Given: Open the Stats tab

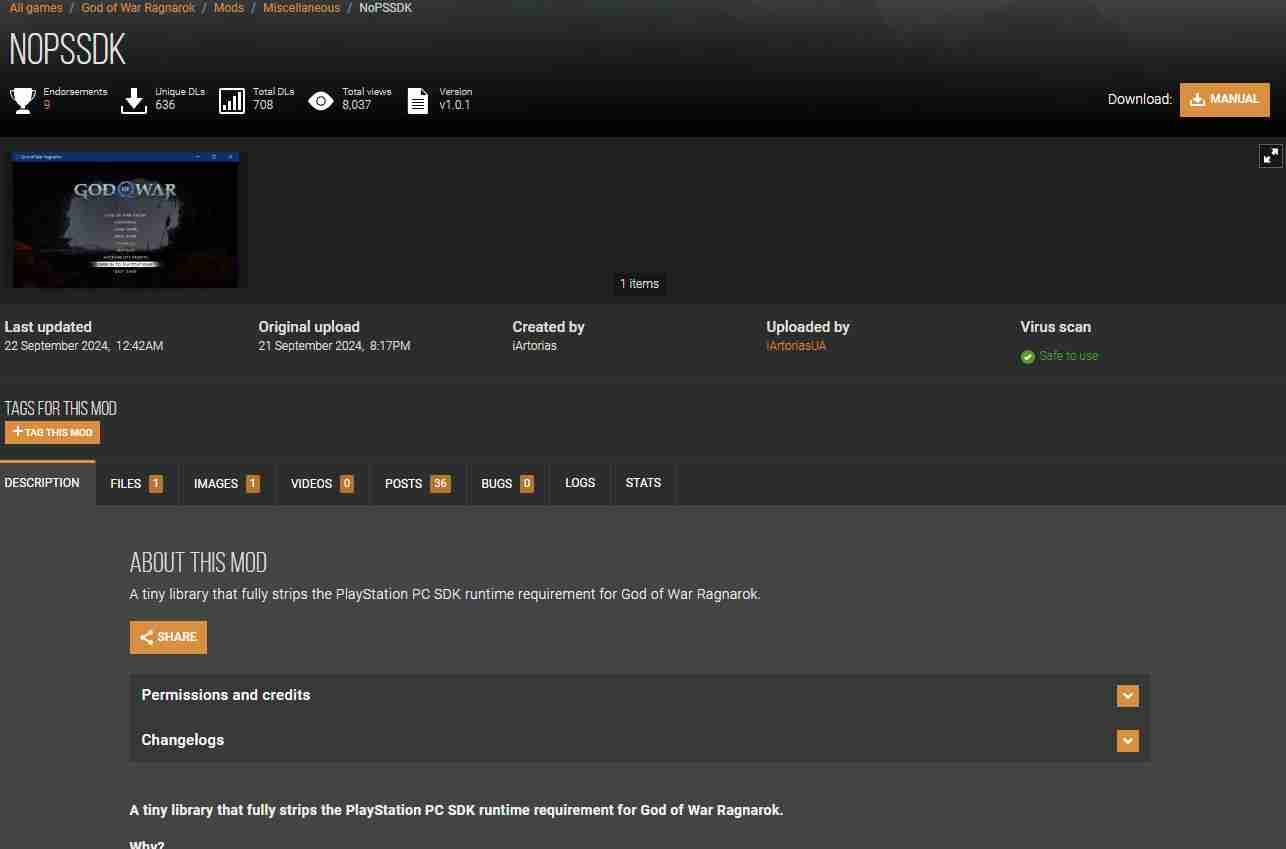Looking at the screenshot, I should pyautogui.click(x=643, y=483).
